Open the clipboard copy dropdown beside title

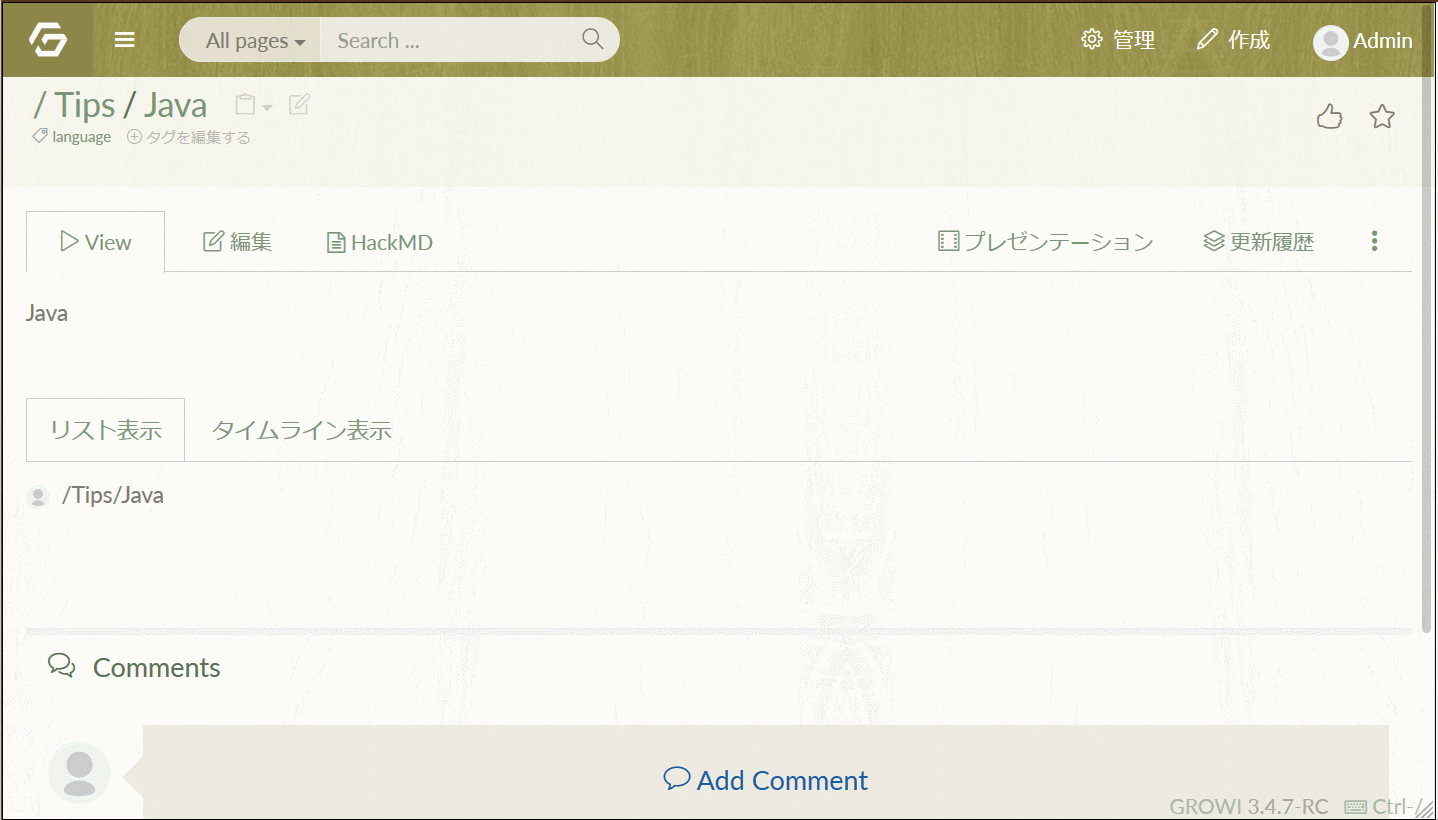pyautogui.click(x=252, y=105)
